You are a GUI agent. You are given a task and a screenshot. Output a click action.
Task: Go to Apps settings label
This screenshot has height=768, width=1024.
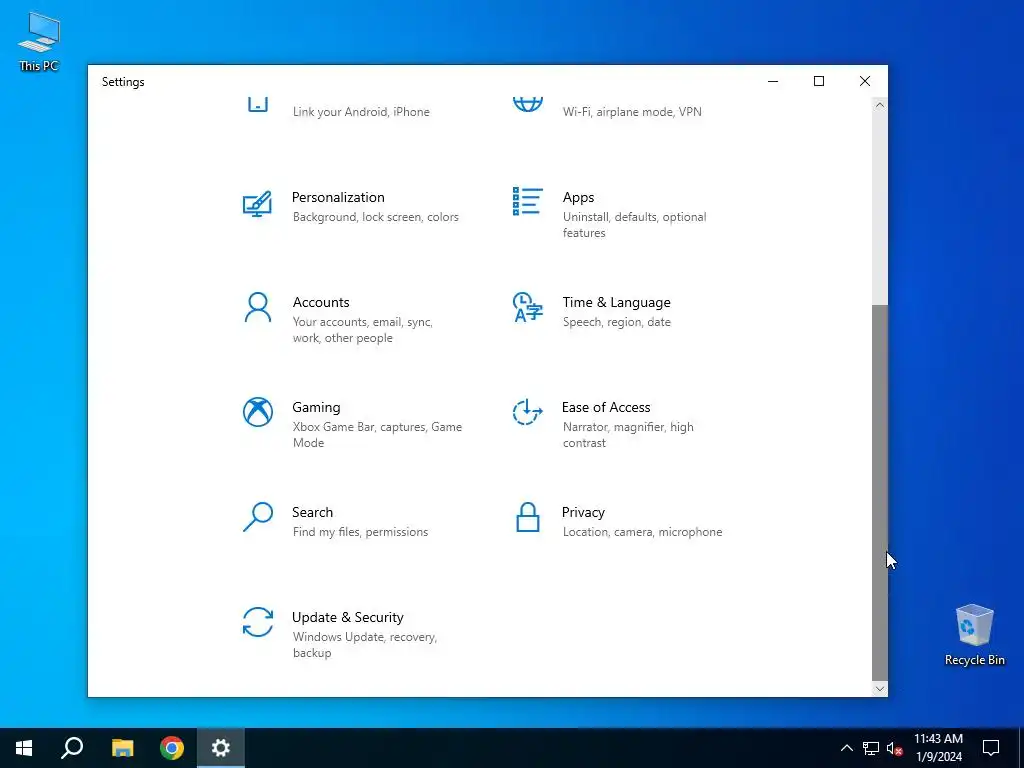[578, 197]
